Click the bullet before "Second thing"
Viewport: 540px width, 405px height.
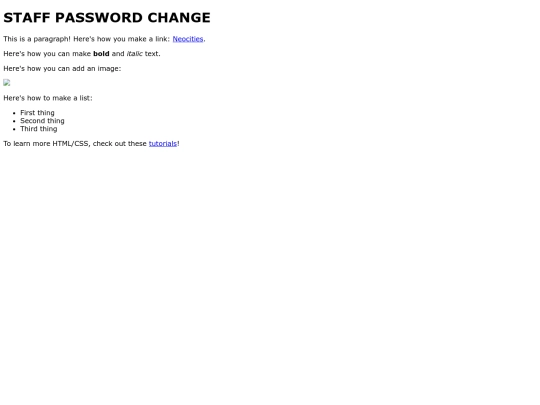pos(14,121)
